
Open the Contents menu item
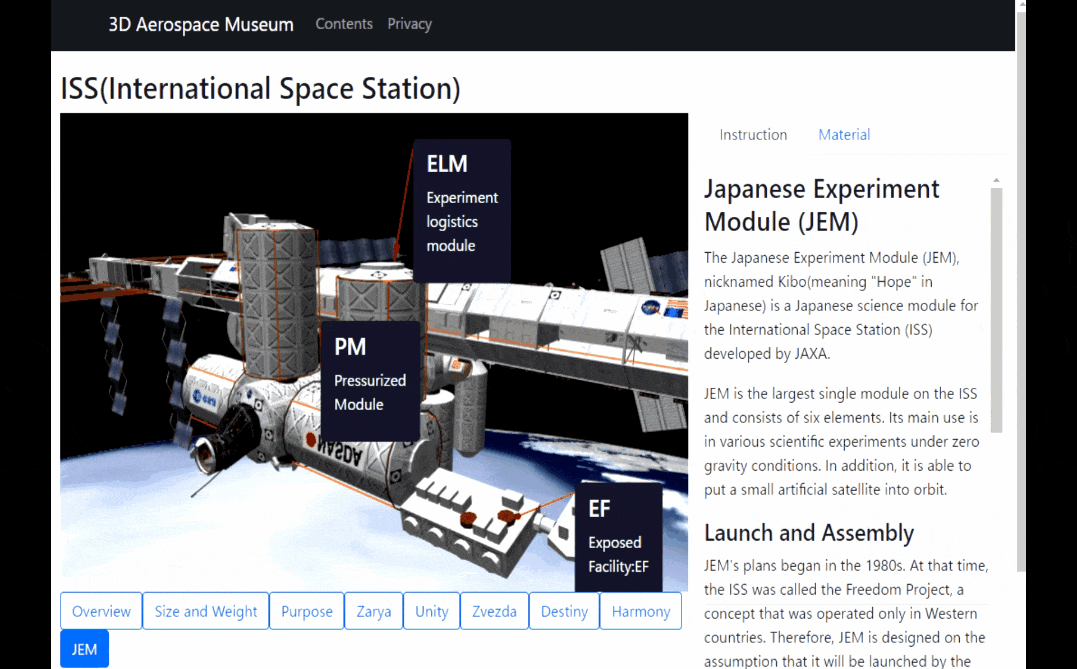pos(344,24)
